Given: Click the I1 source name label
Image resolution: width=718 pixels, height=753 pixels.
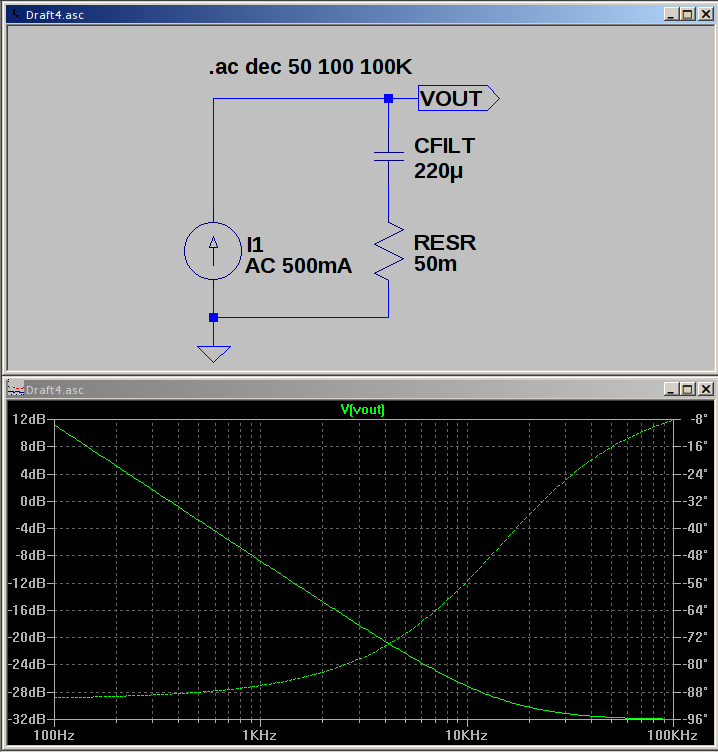Looking at the screenshot, I should (x=255, y=245).
